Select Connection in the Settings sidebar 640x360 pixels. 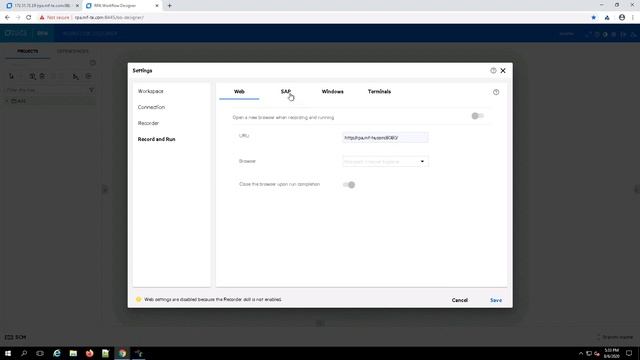tap(151, 107)
